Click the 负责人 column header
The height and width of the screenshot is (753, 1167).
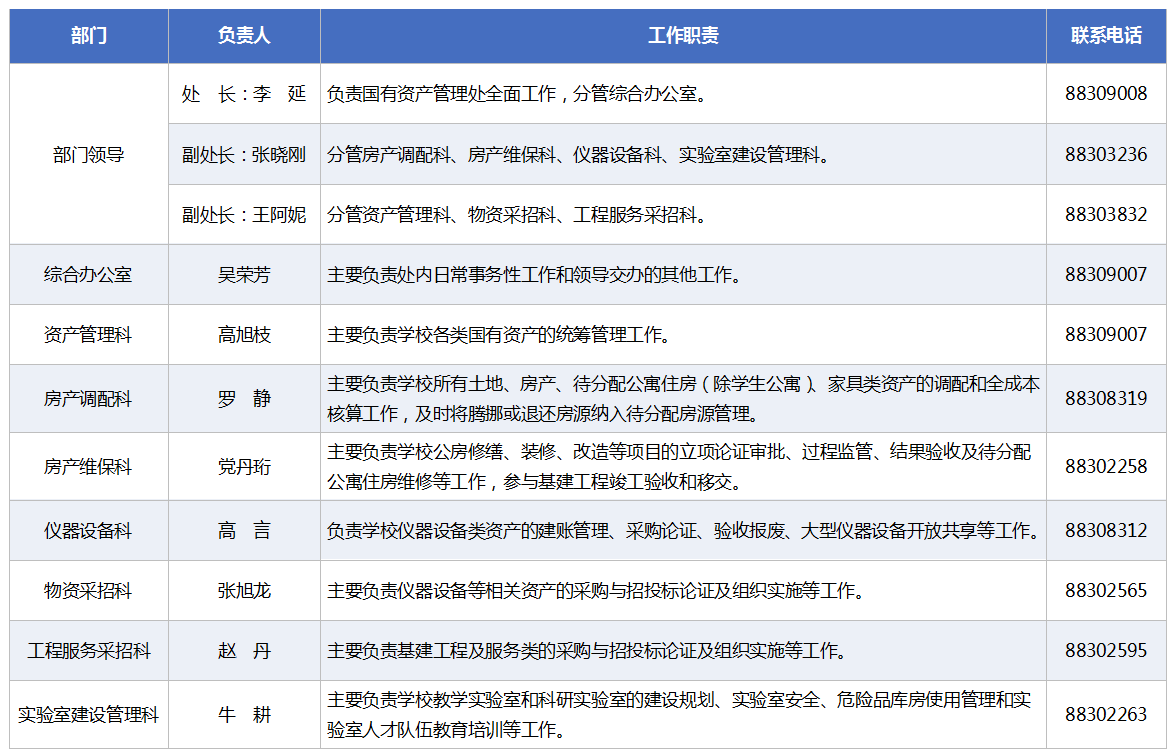coord(244,36)
